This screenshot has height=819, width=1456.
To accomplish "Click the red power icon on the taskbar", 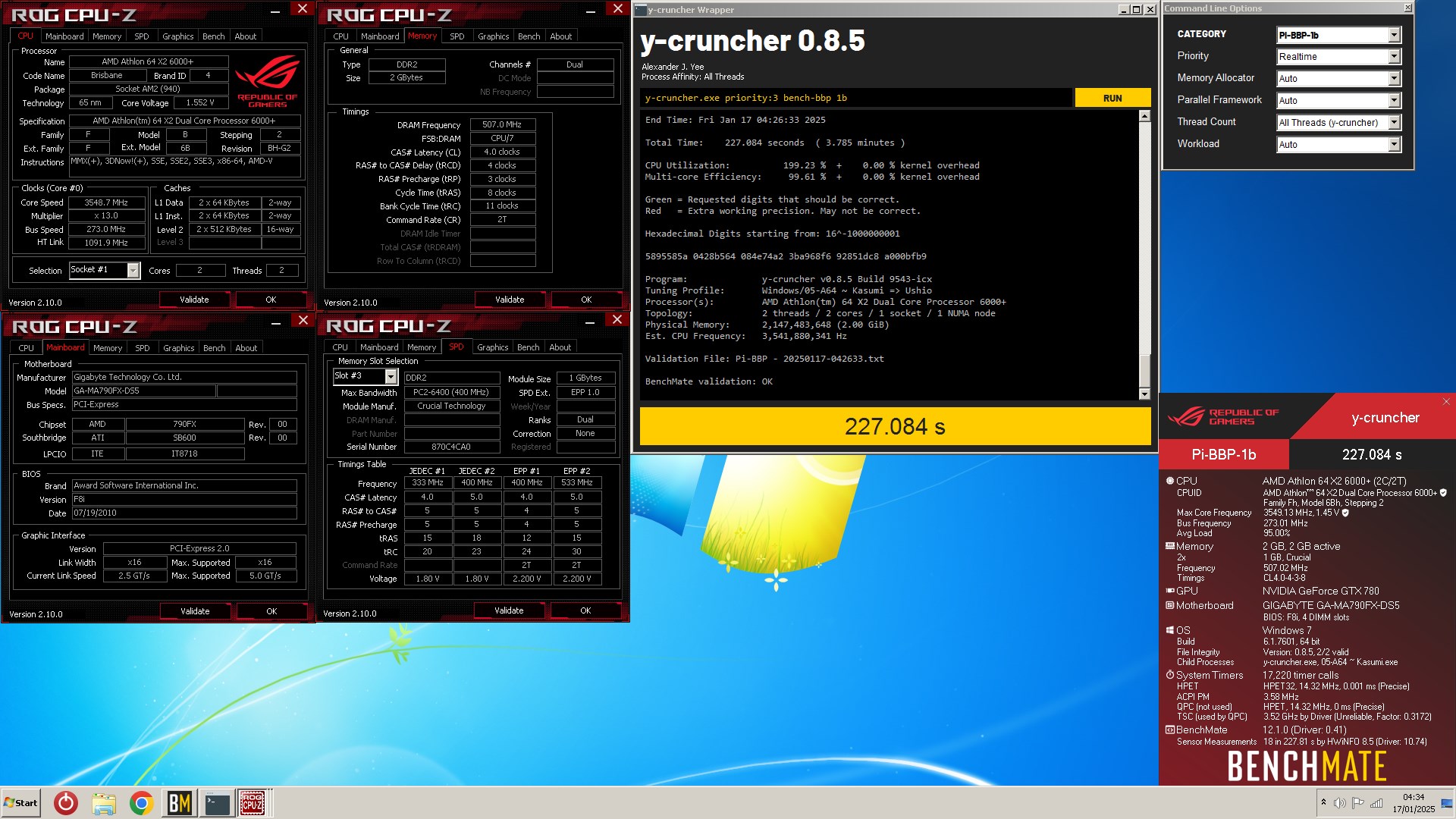I will [66, 803].
